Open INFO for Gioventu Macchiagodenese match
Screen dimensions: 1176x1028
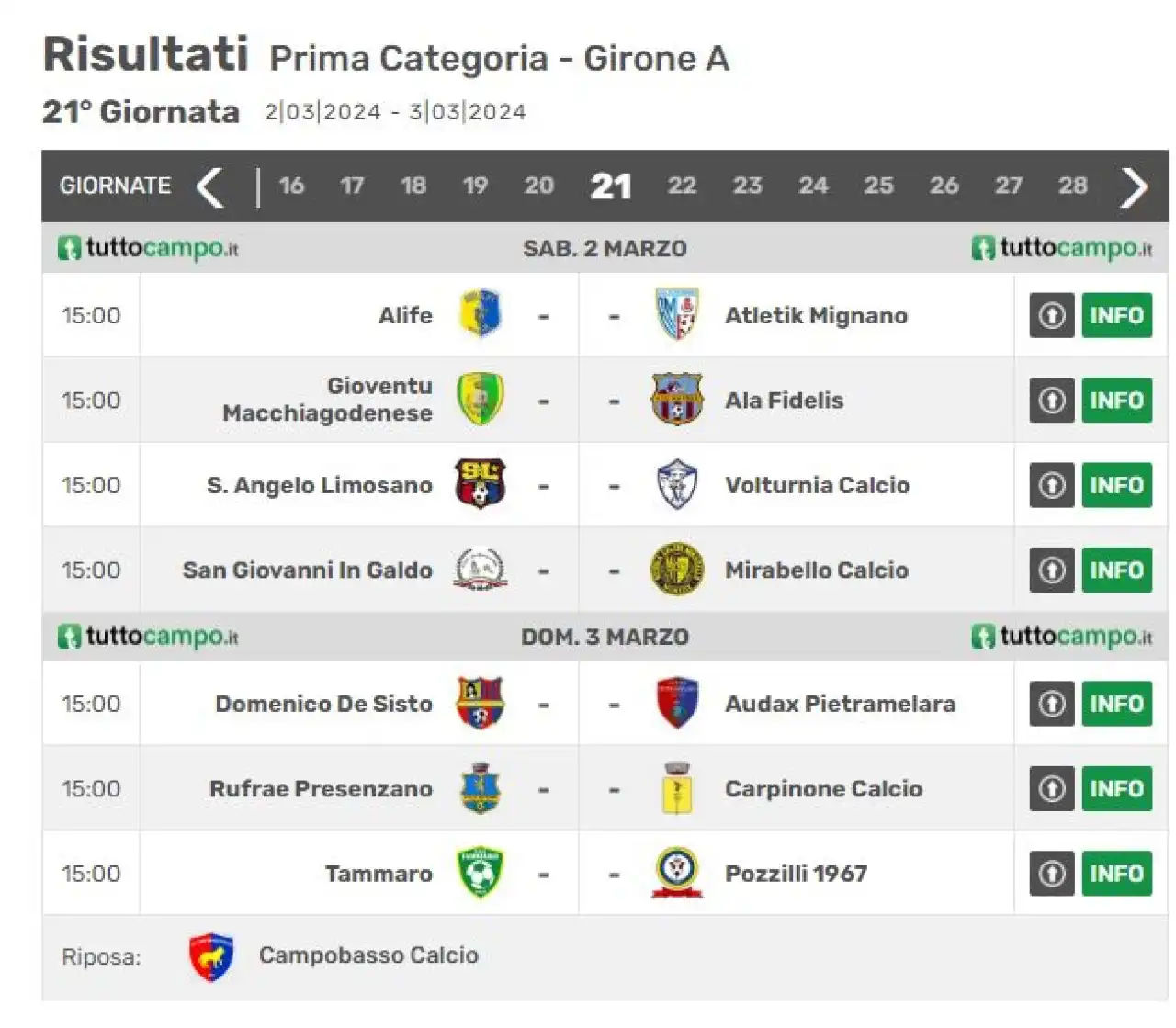click(x=1116, y=401)
